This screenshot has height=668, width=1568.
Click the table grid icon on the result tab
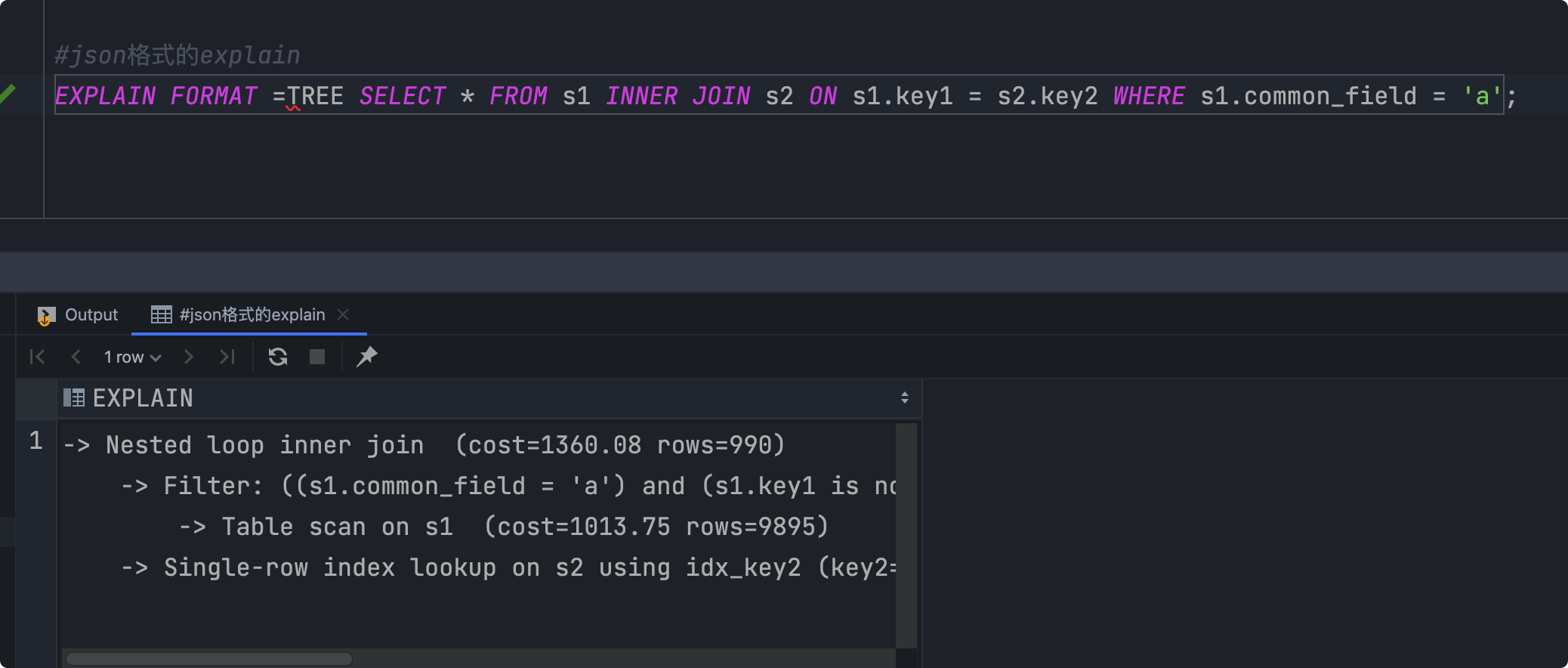coord(161,315)
